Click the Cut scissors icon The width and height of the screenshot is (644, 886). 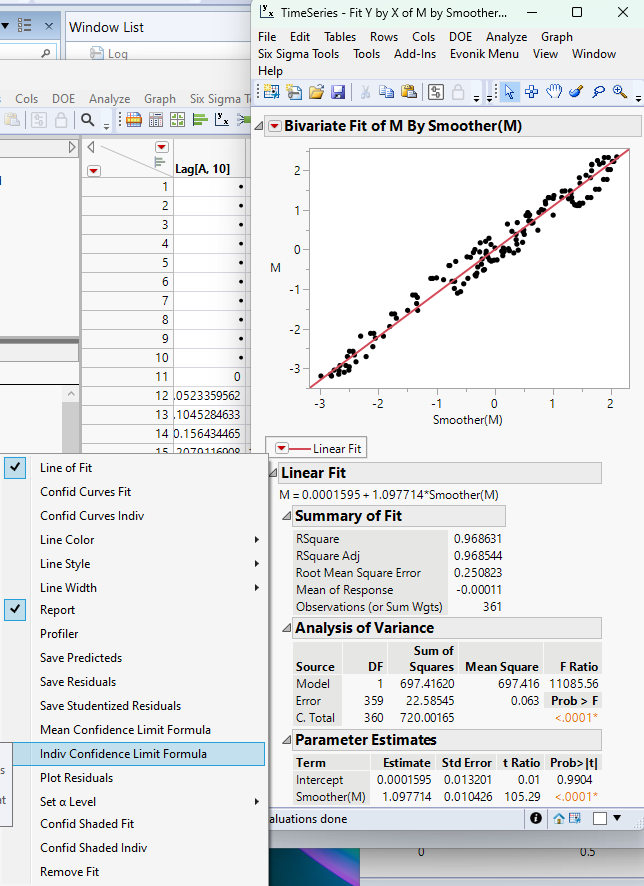pyautogui.click(x=365, y=92)
